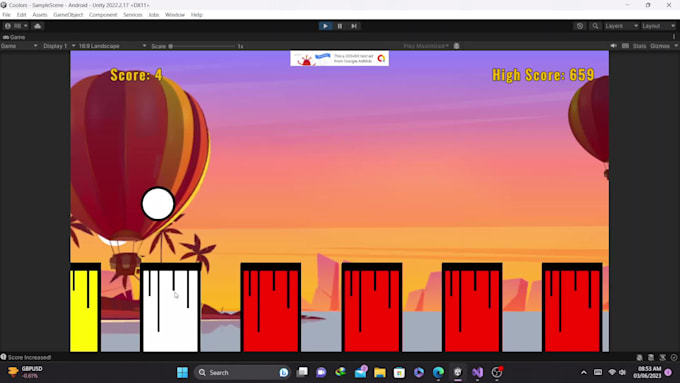Open the GBPUSD widget on taskbar

(x=26, y=373)
